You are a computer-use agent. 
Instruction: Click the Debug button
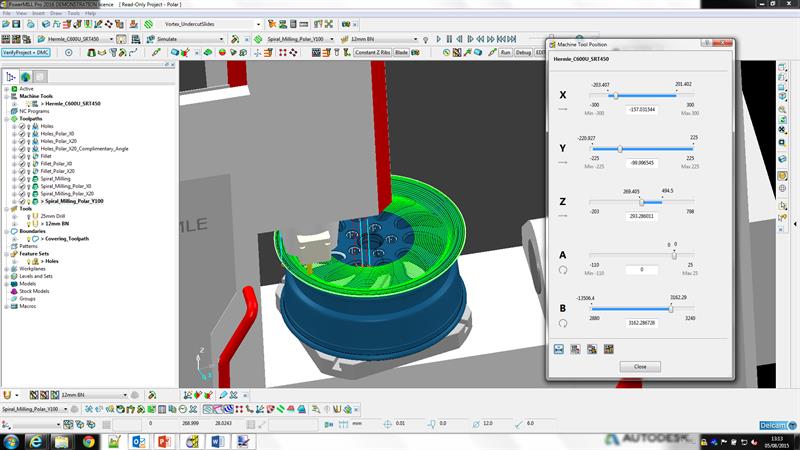tap(523, 53)
